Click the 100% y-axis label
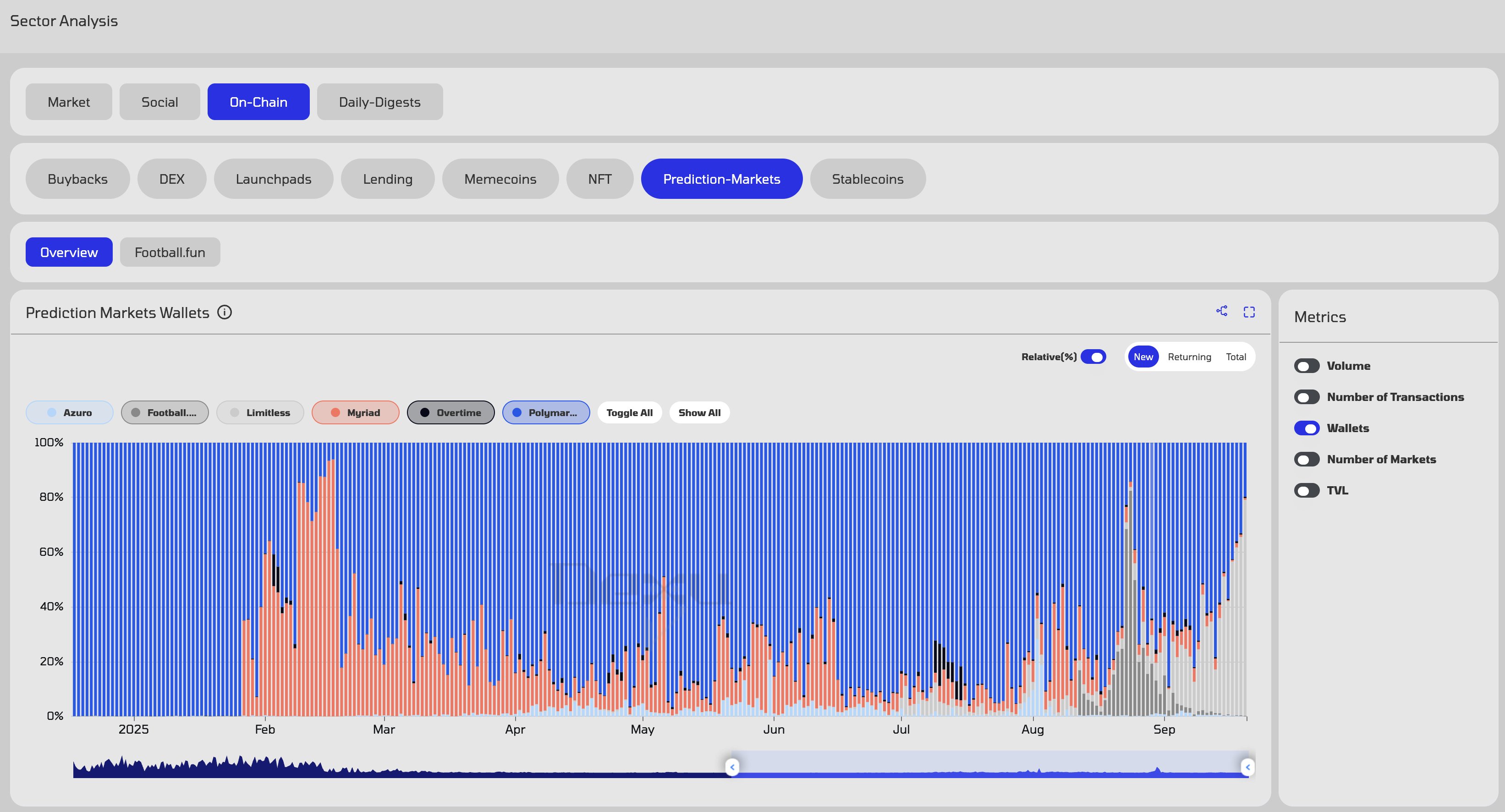The width and height of the screenshot is (1505, 812). 49,442
